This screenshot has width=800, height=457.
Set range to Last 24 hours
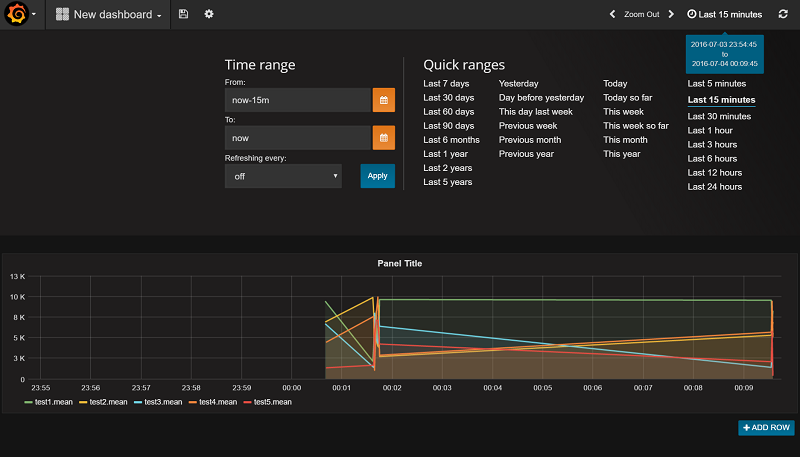(x=714, y=187)
